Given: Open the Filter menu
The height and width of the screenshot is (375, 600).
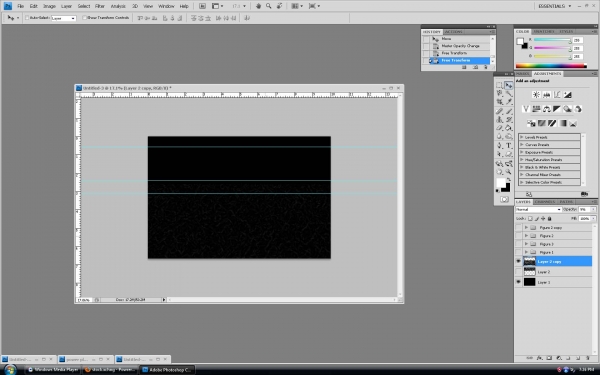Looking at the screenshot, I should (x=99, y=6).
